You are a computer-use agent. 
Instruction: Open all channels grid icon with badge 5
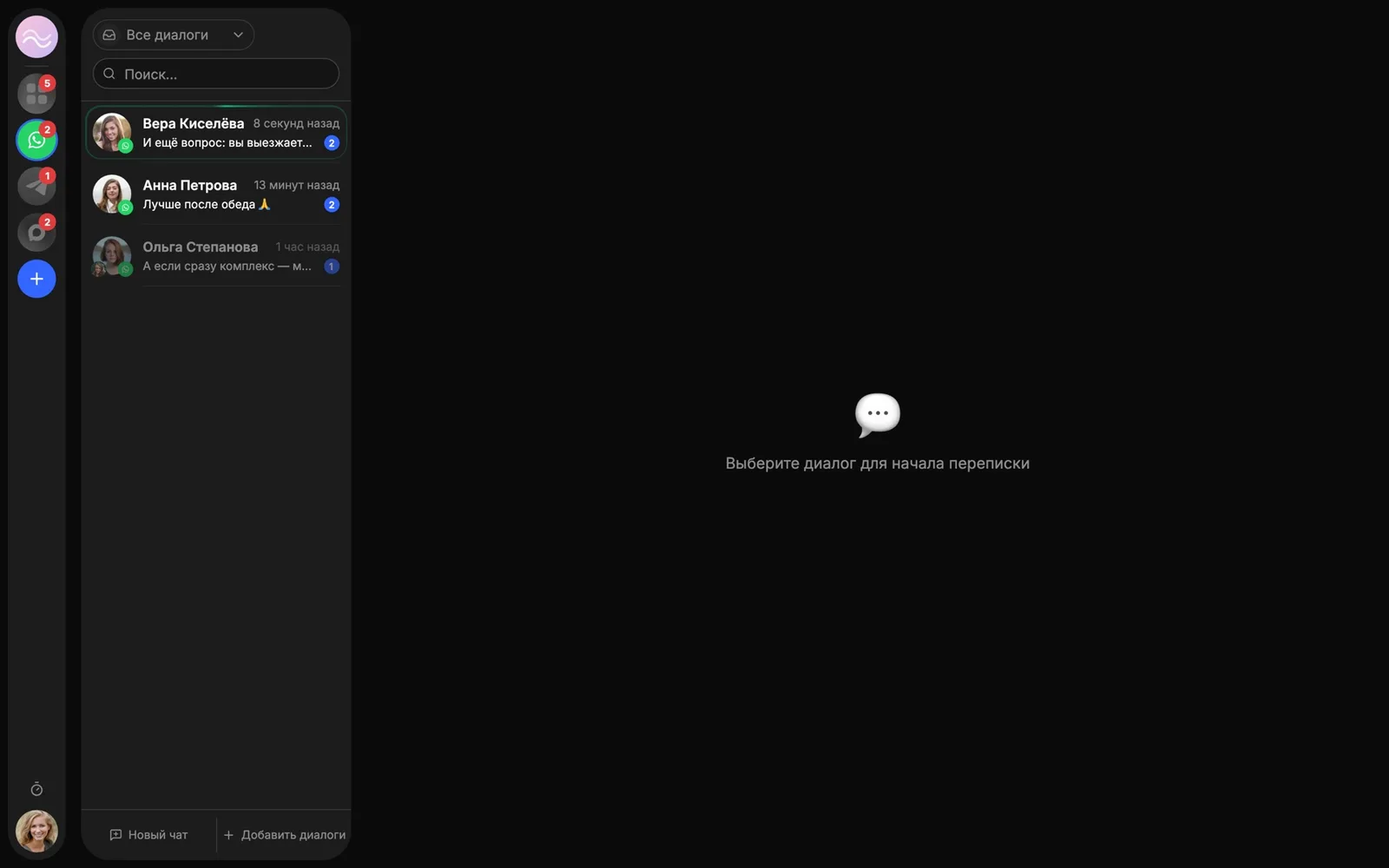point(36,94)
